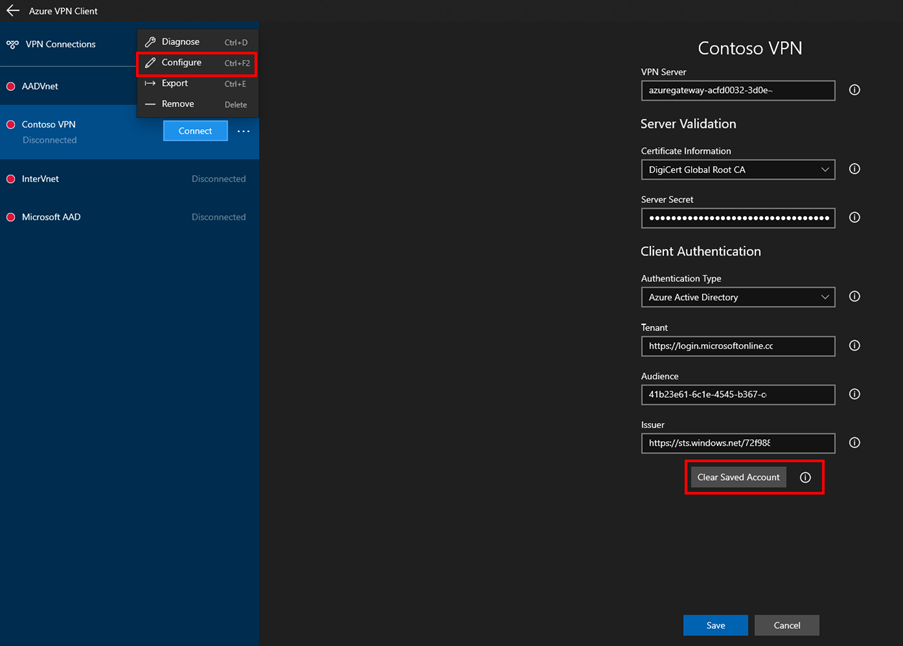Show info for Server Secret
The image size is (903, 646).
[x=855, y=218]
